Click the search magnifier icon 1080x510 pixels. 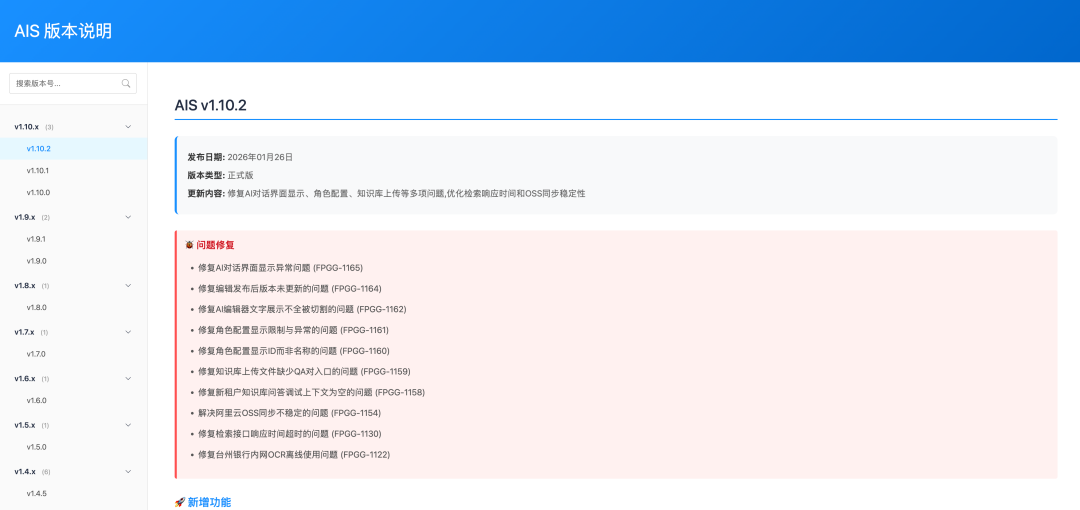click(126, 84)
